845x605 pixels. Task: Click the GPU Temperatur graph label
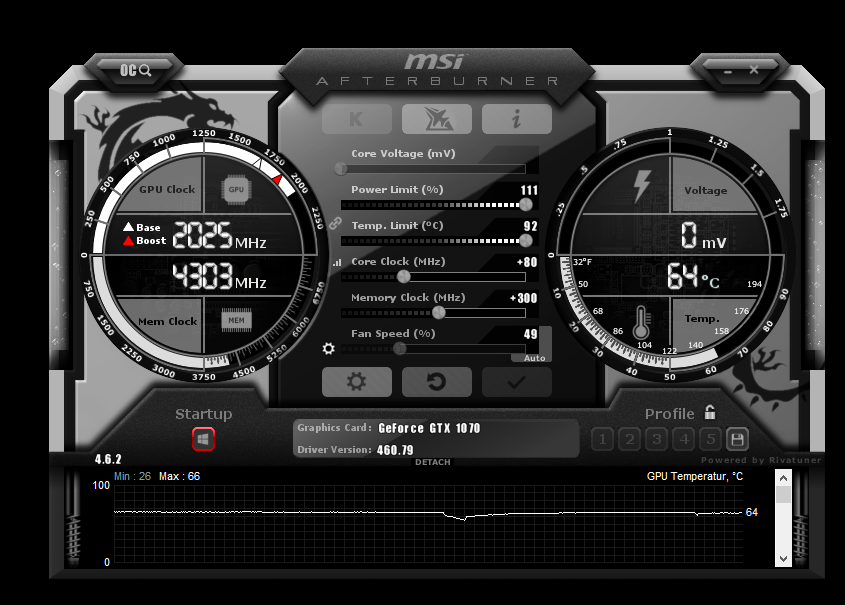click(695, 476)
